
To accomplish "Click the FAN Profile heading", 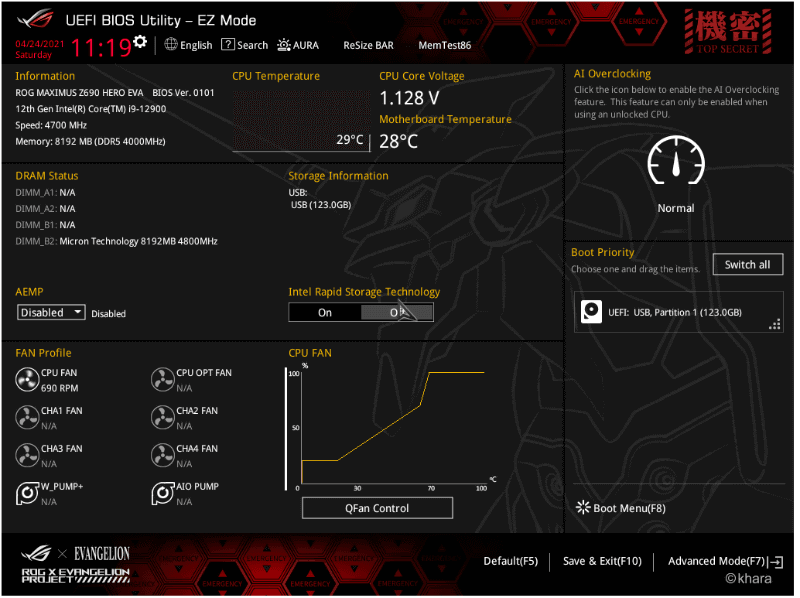I will click(x=43, y=354).
